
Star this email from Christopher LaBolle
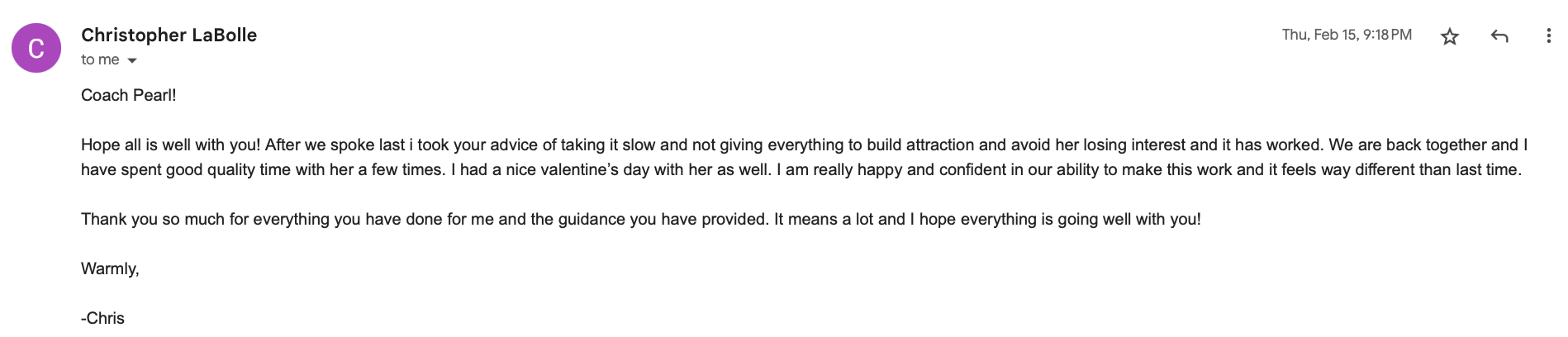pyautogui.click(x=1449, y=36)
